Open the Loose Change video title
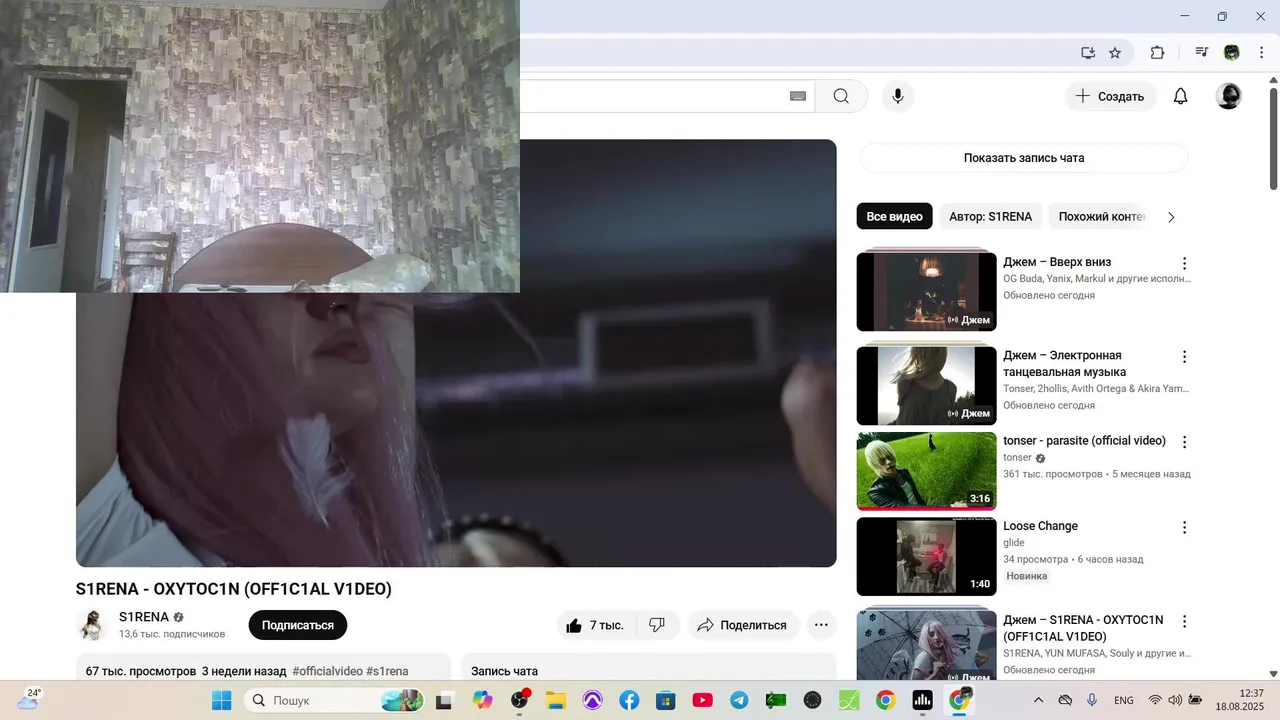 (x=1041, y=526)
